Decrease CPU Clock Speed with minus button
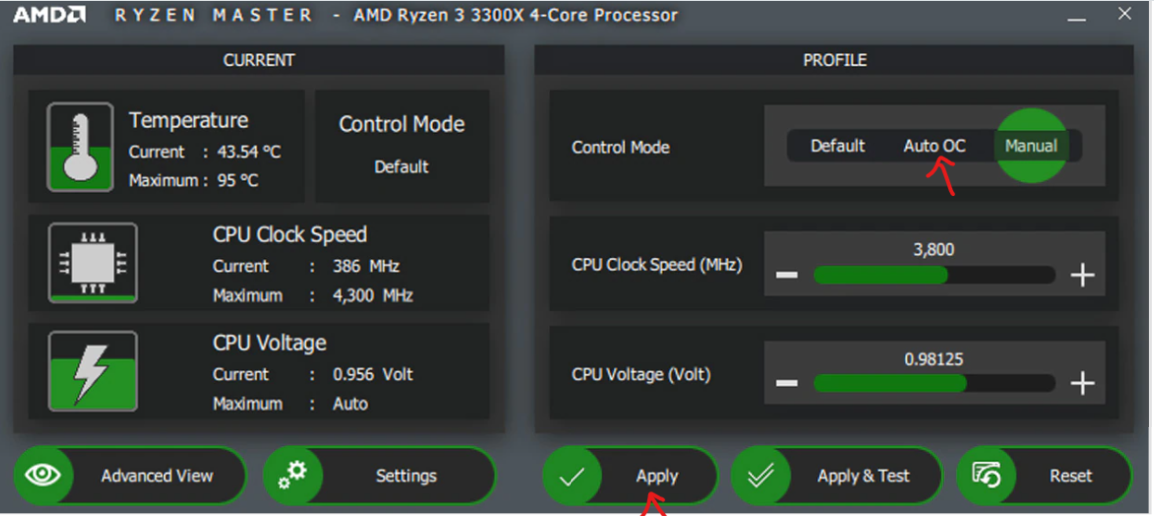 (787, 275)
